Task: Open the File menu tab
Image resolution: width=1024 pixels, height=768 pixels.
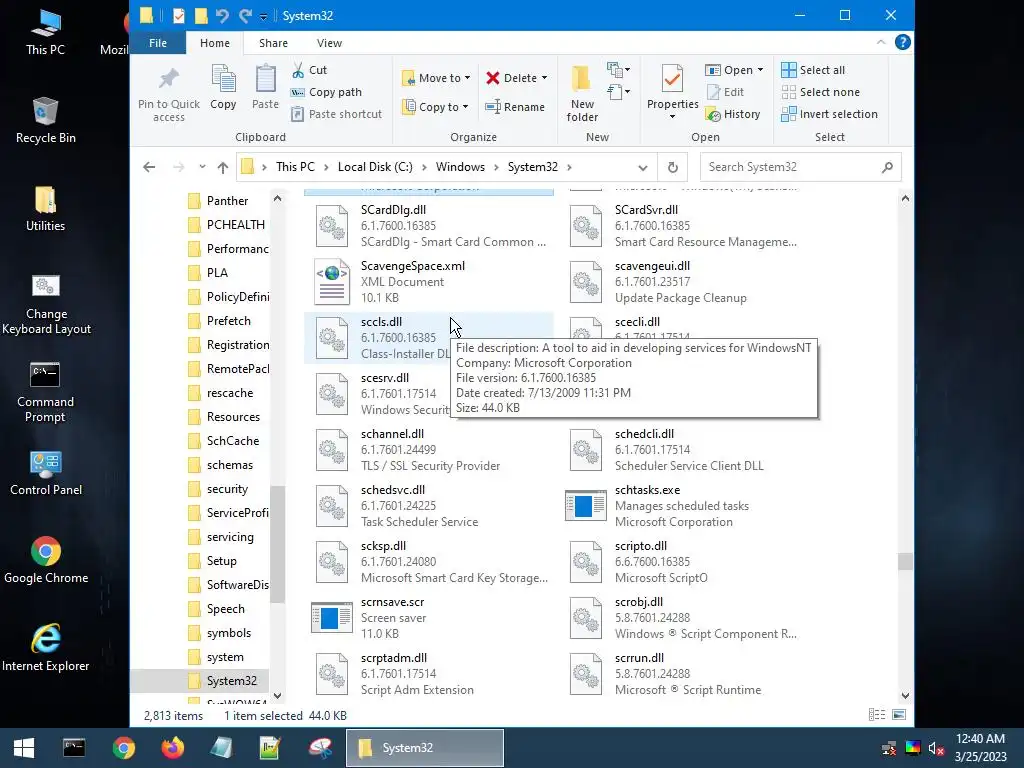Action: 158,43
